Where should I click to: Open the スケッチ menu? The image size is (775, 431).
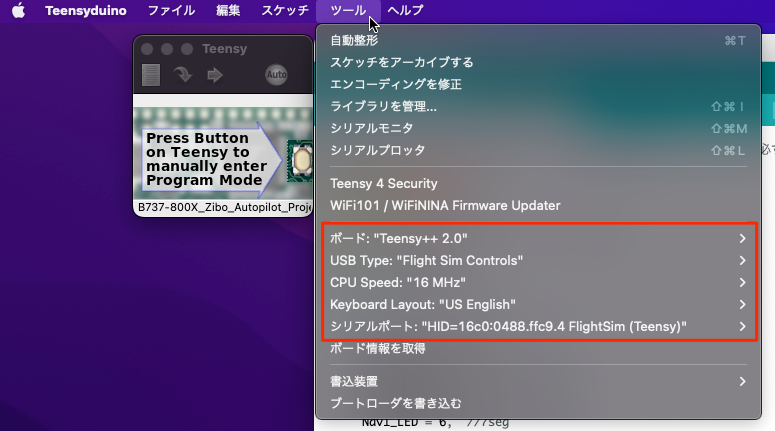285,10
